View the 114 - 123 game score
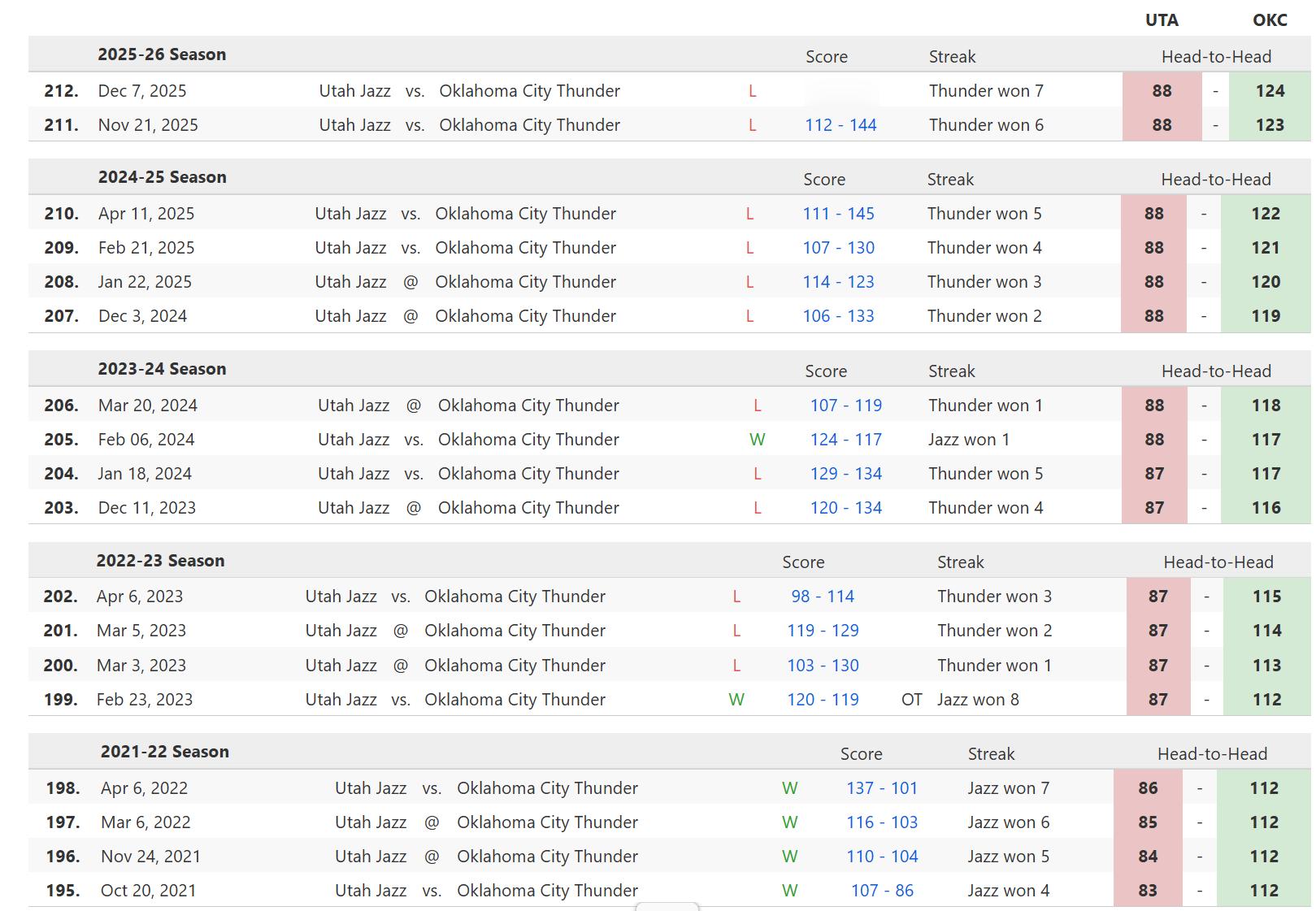1316x911 pixels. click(838, 282)
